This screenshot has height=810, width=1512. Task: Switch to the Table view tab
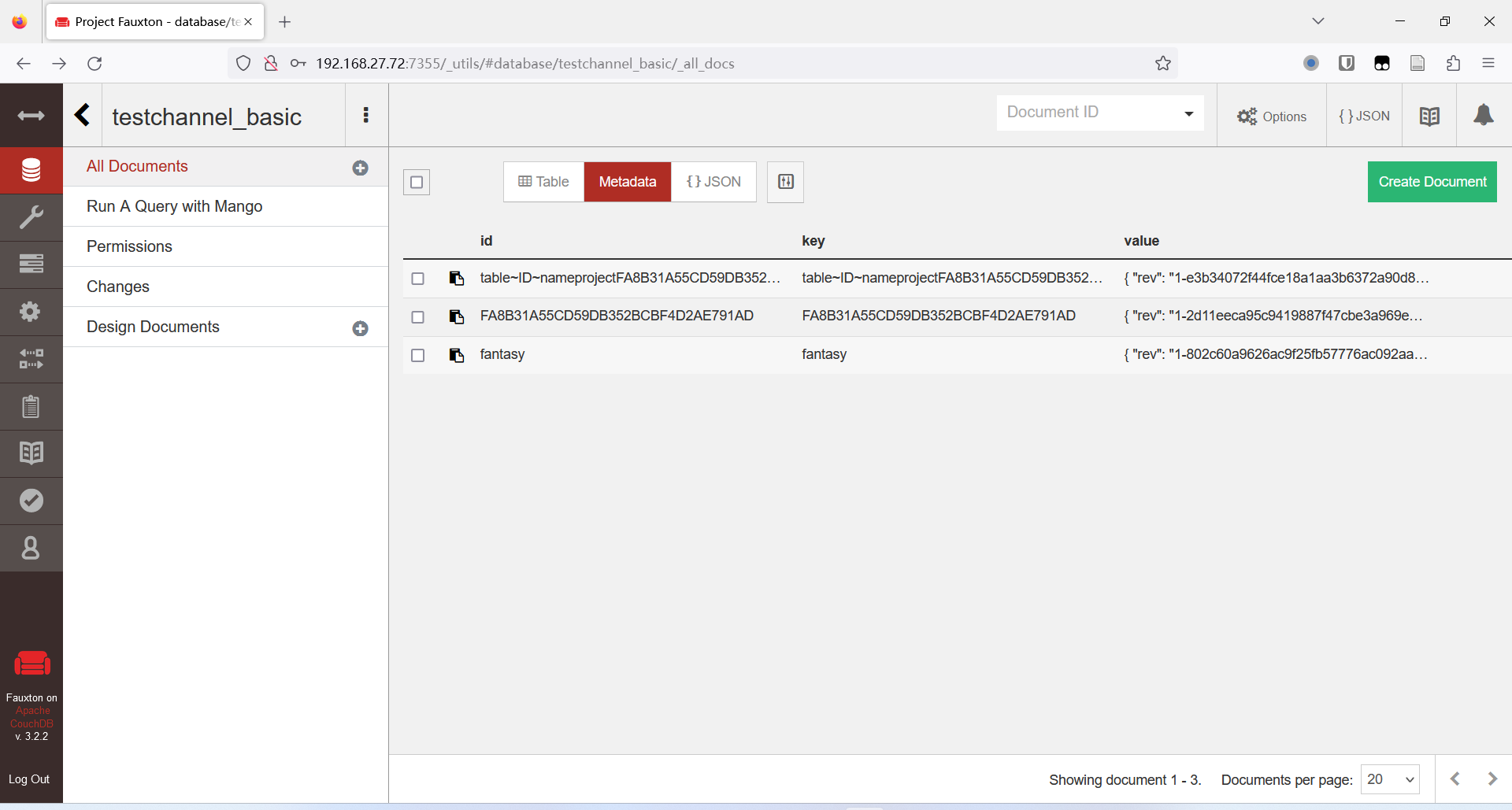pos(543,182)
